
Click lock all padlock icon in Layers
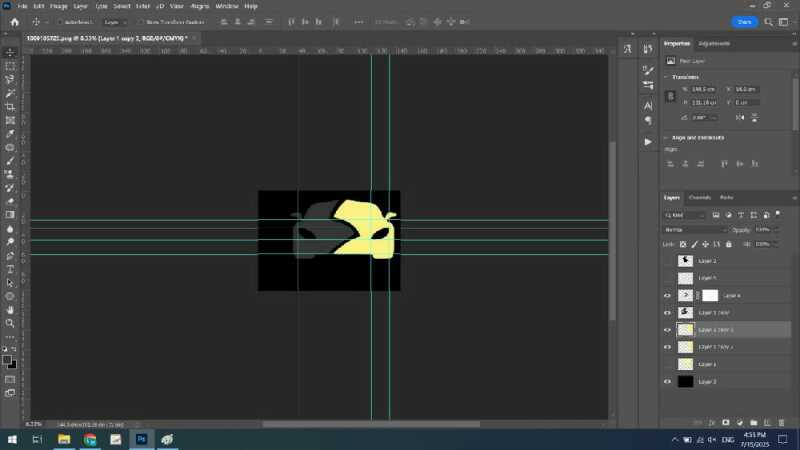point(729,244)
